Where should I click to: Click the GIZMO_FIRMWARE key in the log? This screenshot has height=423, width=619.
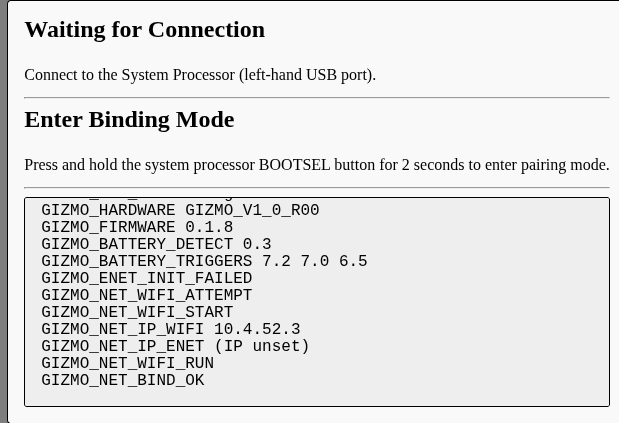[109, 228]
